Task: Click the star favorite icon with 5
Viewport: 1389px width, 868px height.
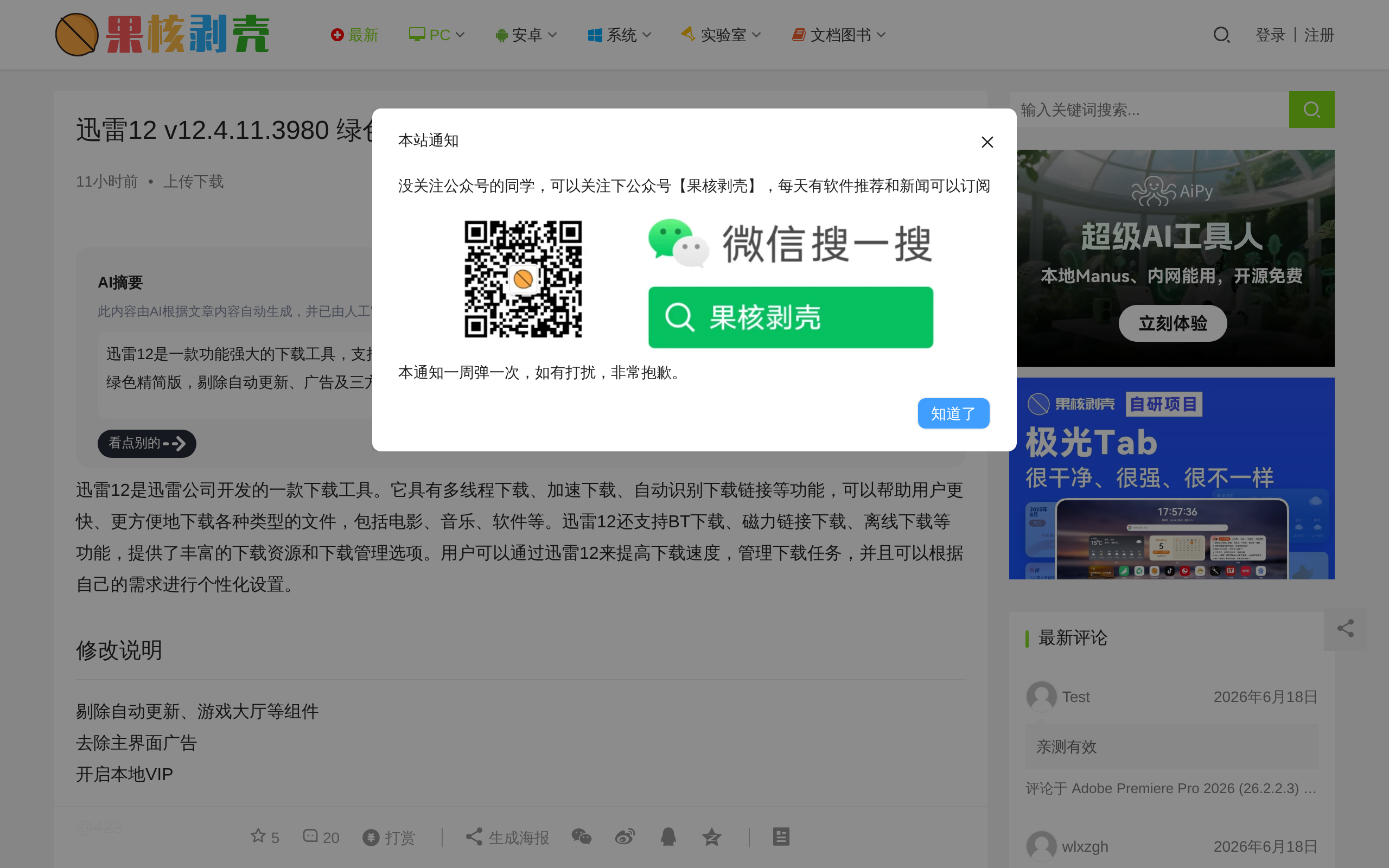Action: point(265,837)
